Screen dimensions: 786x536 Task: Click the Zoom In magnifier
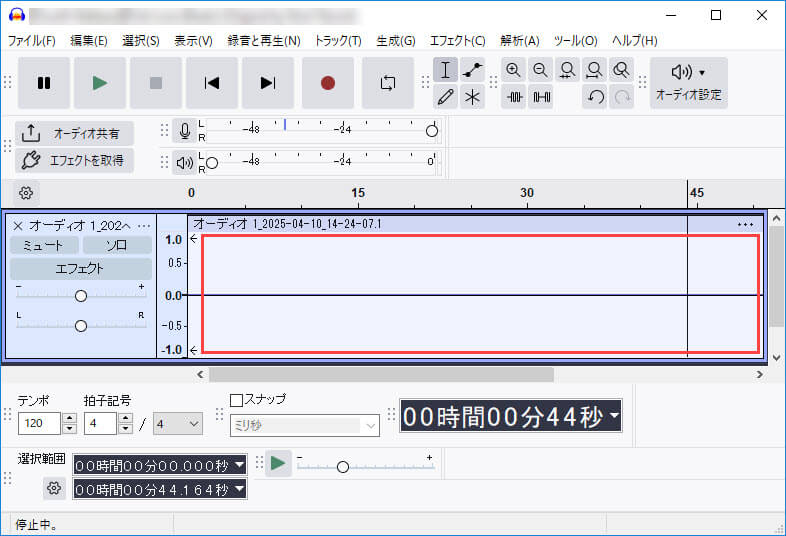(x=513, y=70)
